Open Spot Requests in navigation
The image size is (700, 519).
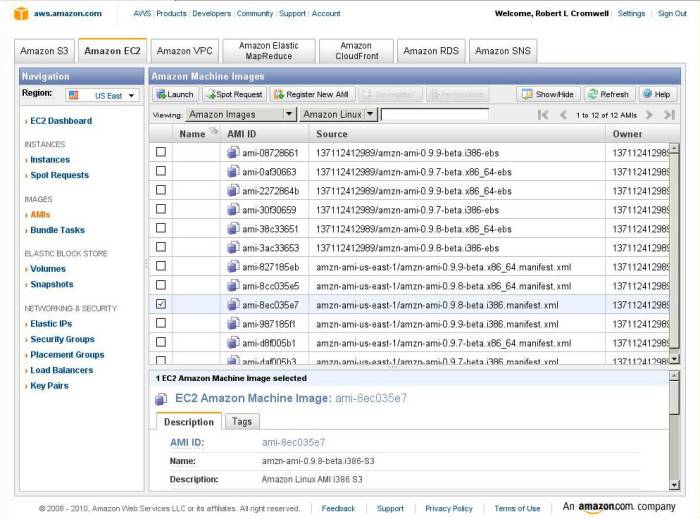point(59,175)
